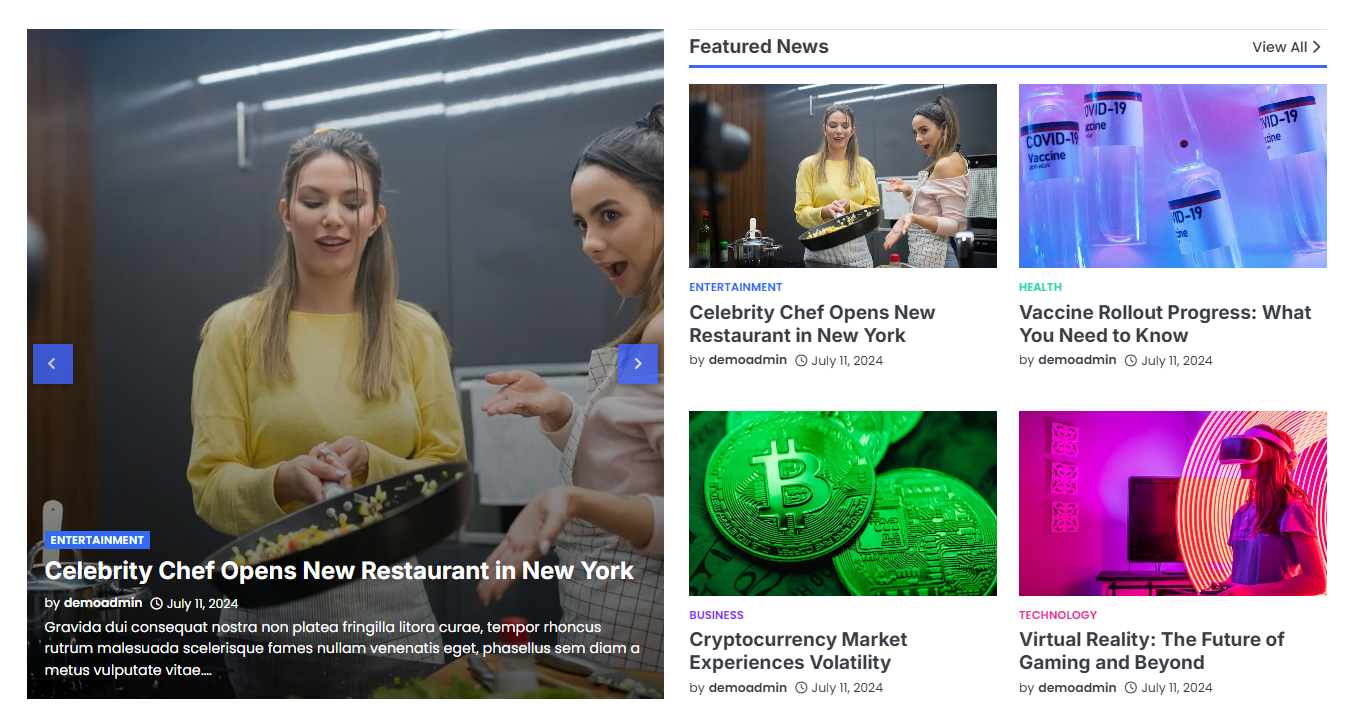Open the TECHNOLOGY category label
This screenshot has width=1358, height=725.
[x=1058, y=615]
